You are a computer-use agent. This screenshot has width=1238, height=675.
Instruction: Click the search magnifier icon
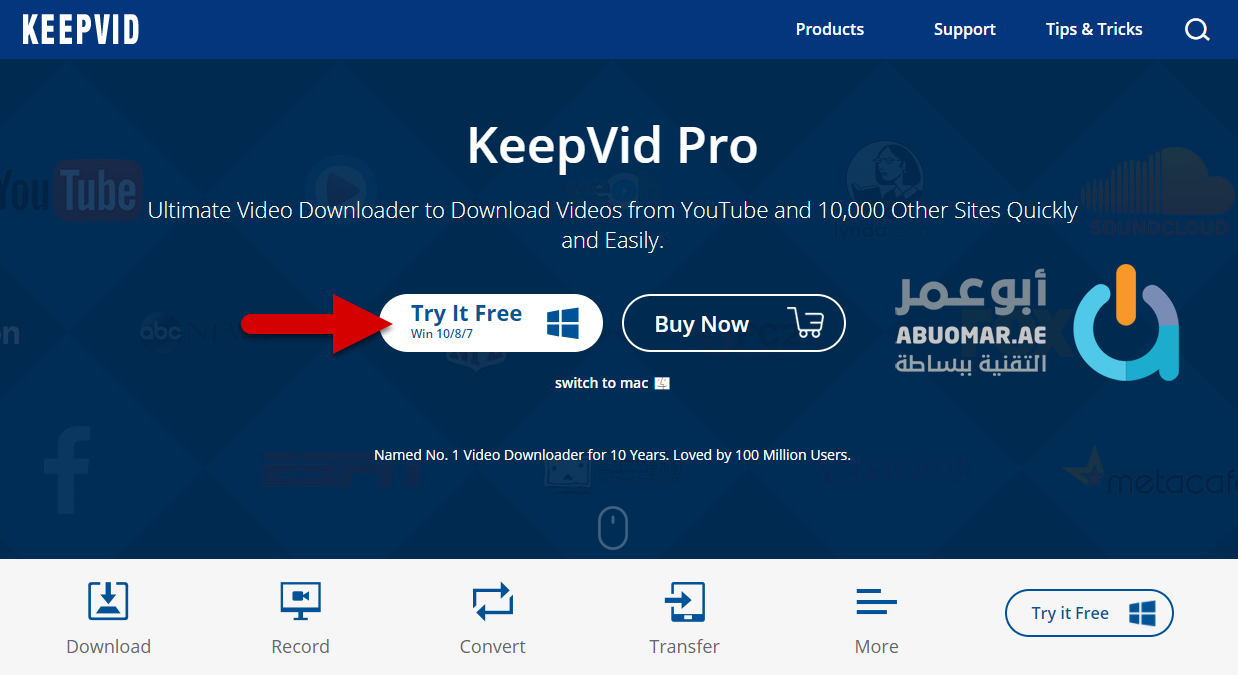point(1197,30)
